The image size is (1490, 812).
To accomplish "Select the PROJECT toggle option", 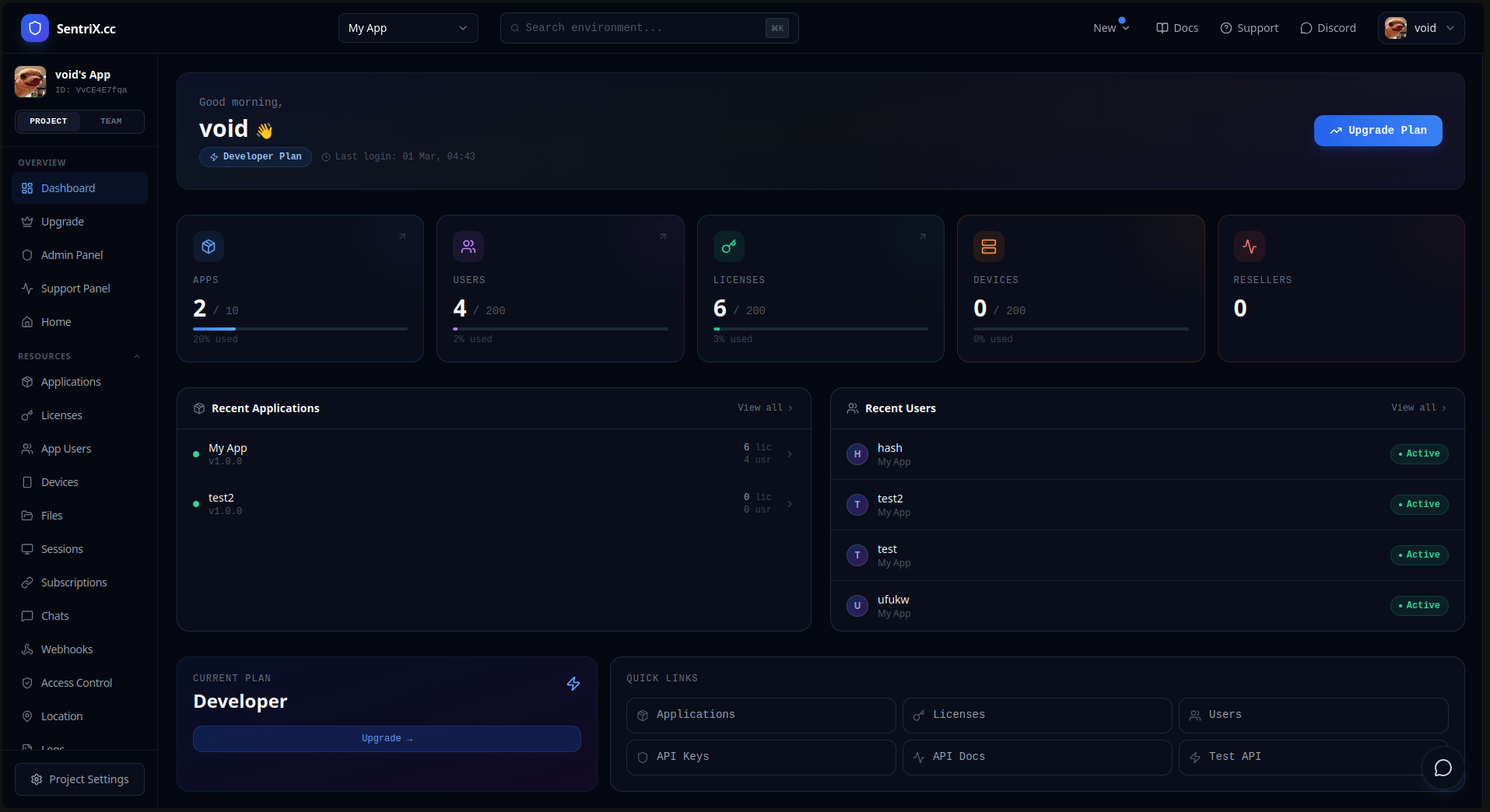I will [48, 121].
